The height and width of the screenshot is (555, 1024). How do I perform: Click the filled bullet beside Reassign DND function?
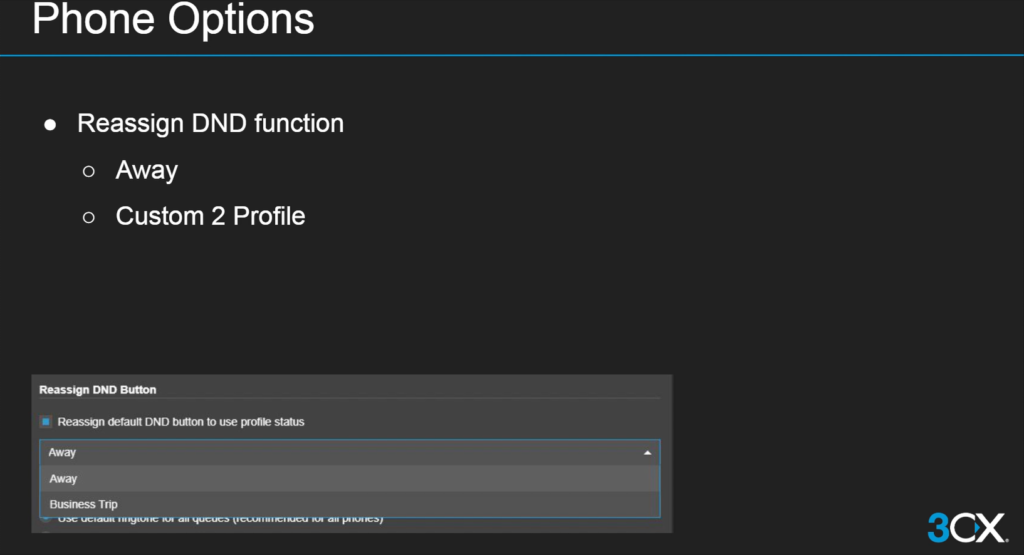[x=50, y=125]
